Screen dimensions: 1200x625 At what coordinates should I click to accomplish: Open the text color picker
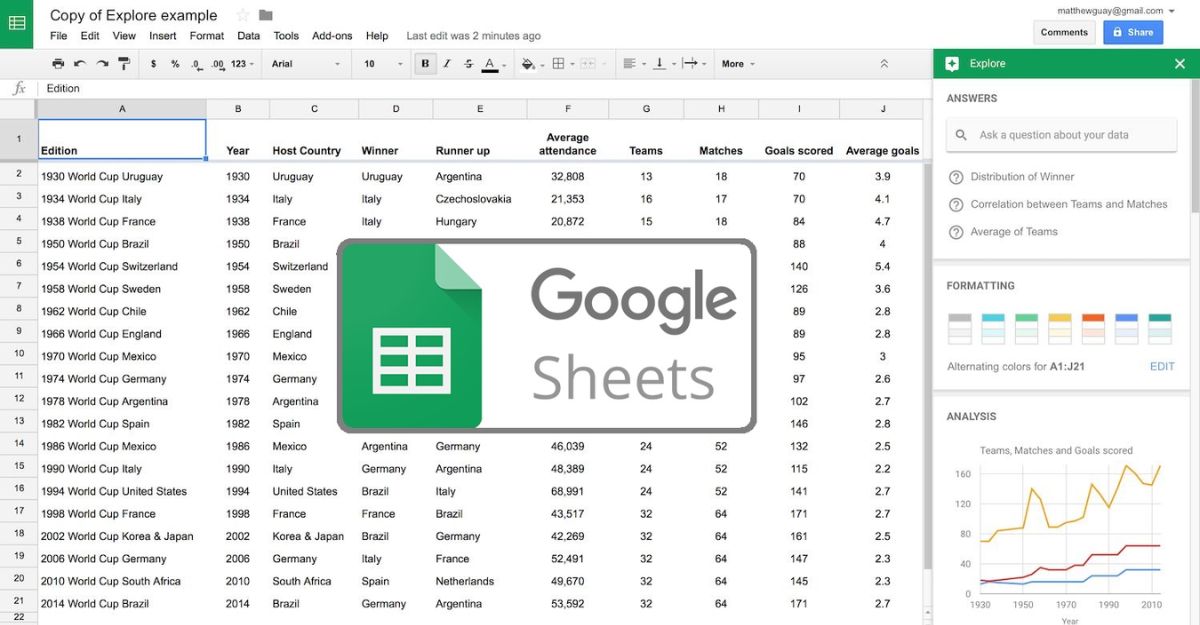[492, 64]
